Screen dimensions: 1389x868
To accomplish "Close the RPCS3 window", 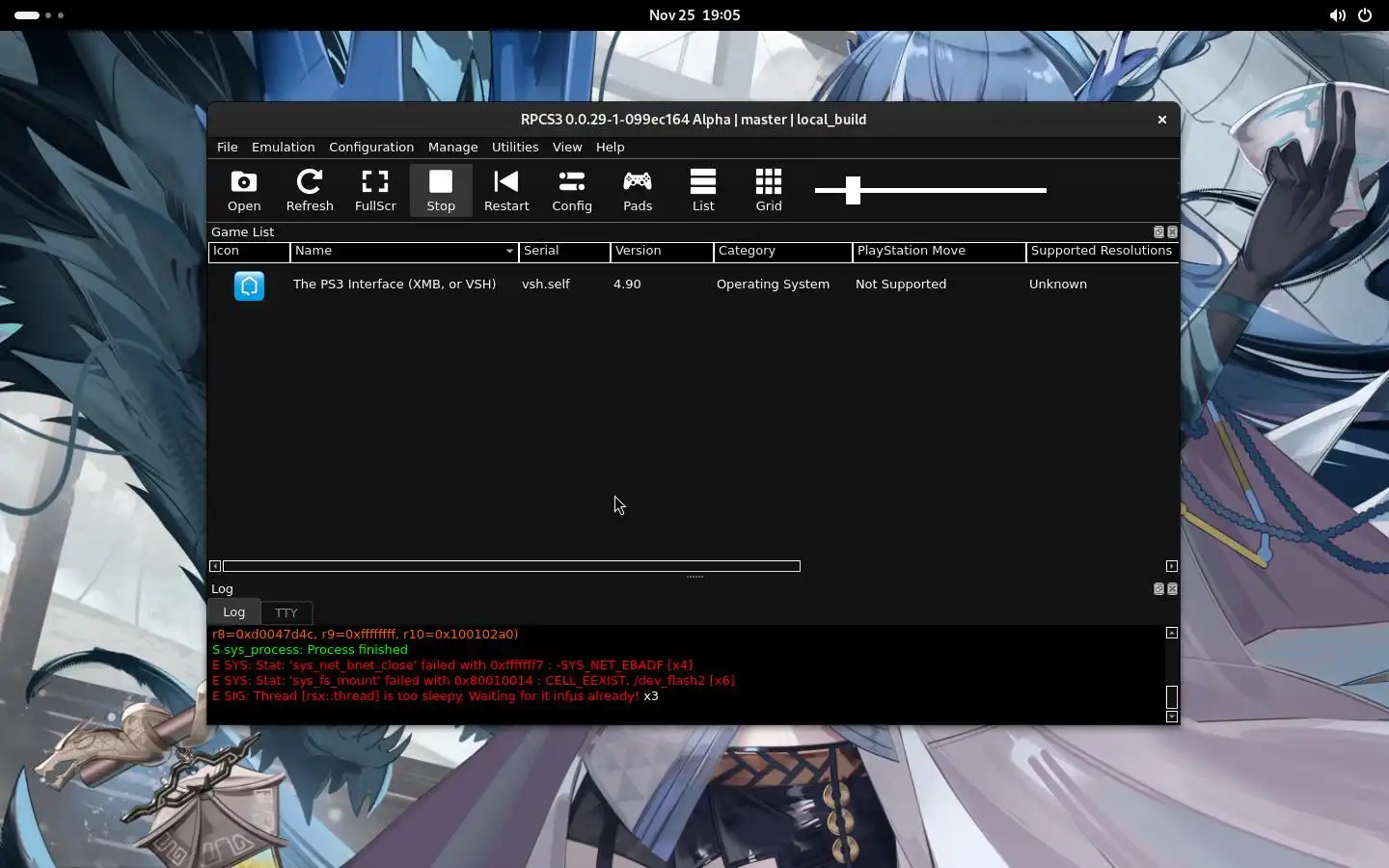I will [1162, 120].
